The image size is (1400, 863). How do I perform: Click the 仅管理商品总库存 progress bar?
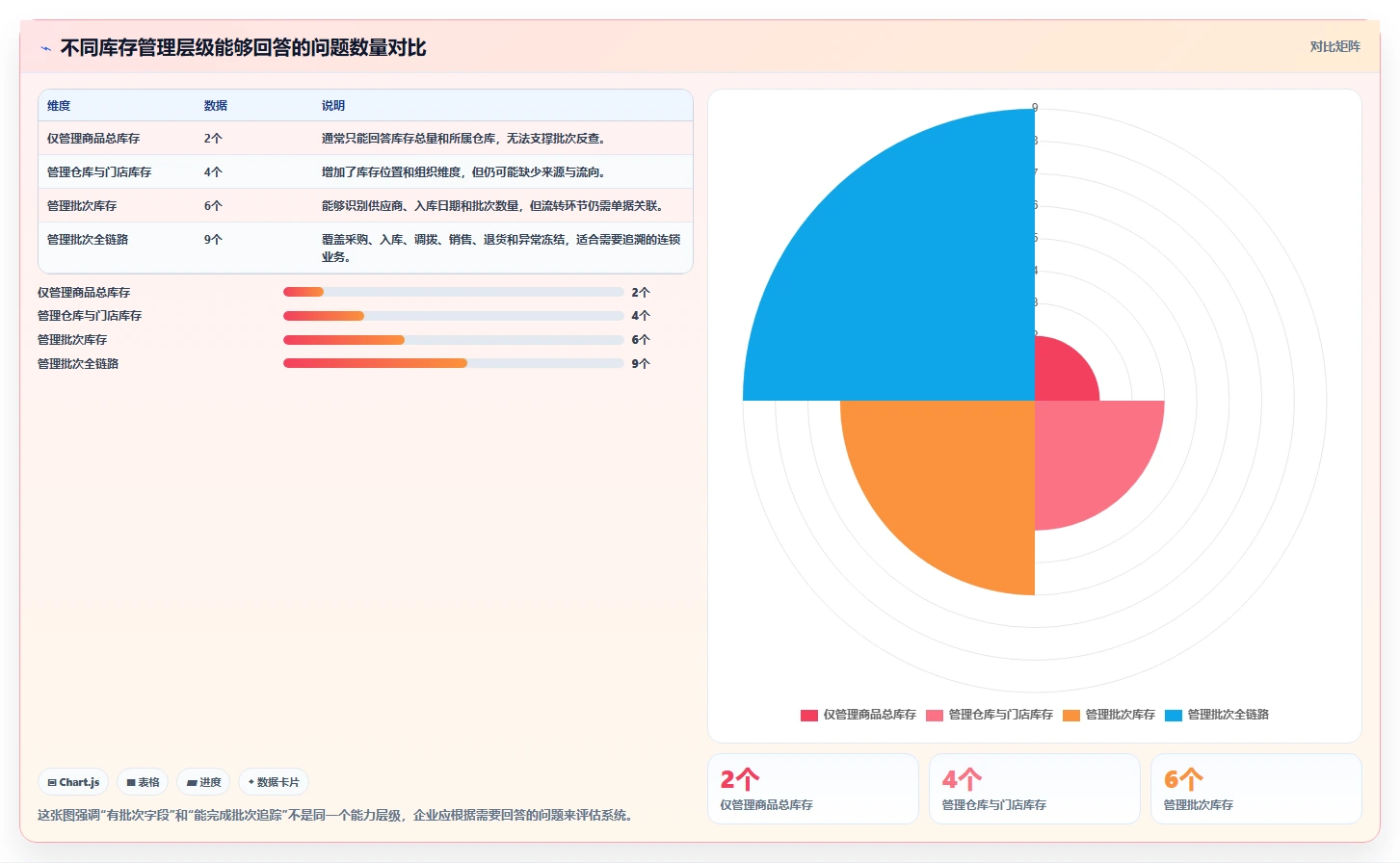453,292
